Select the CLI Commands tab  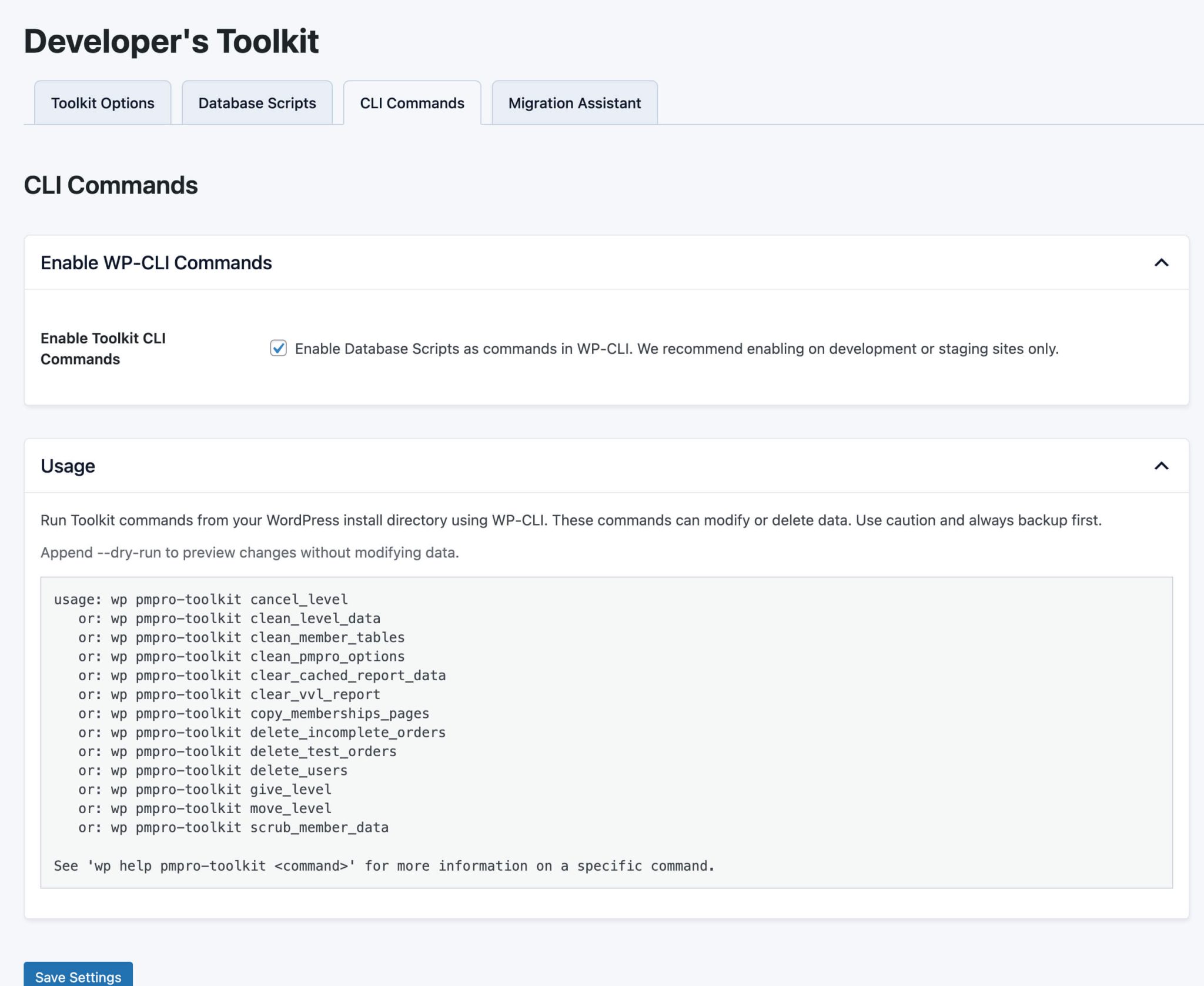(x=412, y=103)
